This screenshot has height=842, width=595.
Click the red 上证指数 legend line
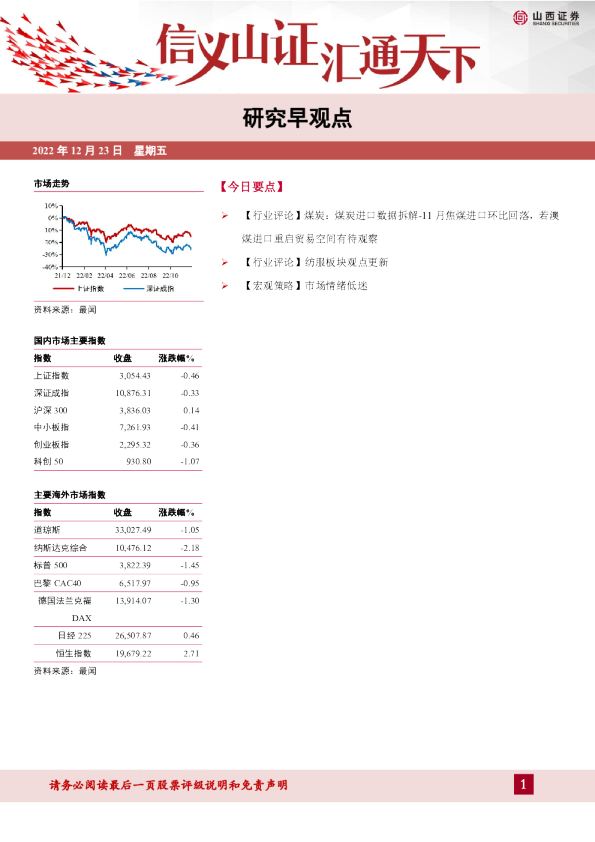(63, 289)
